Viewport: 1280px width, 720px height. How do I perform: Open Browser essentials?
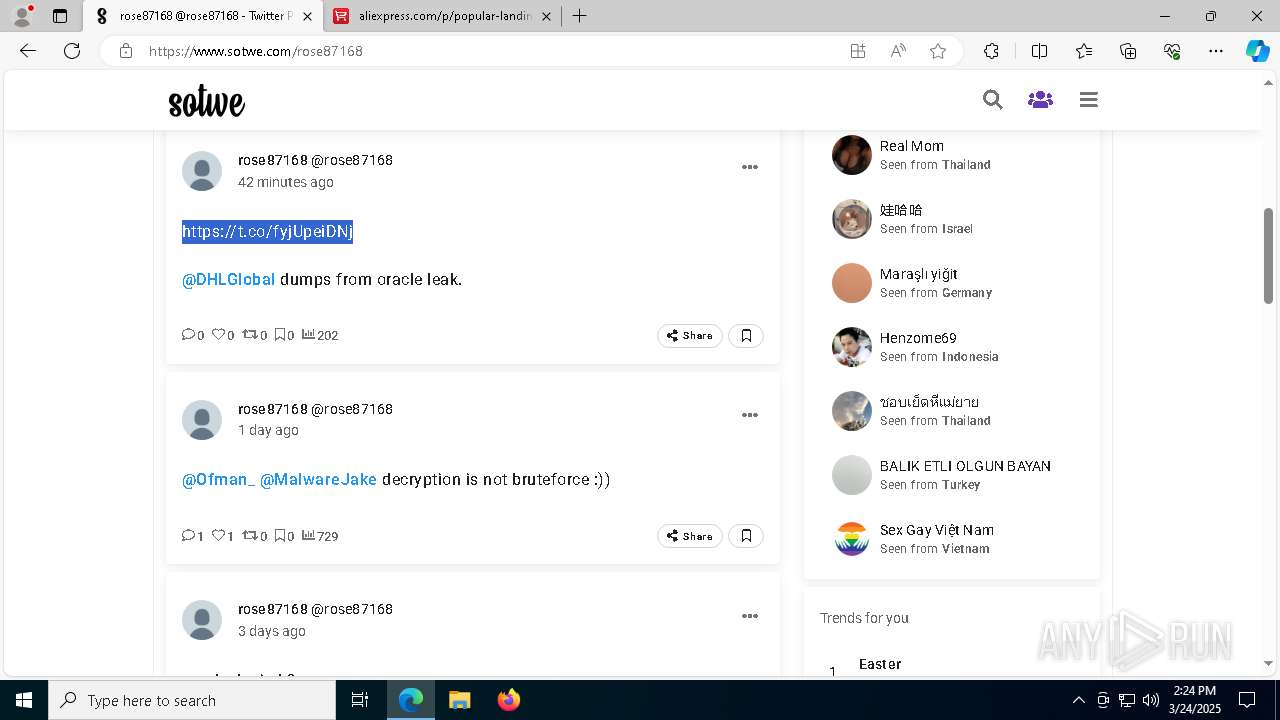click(x=1172, y=51)
